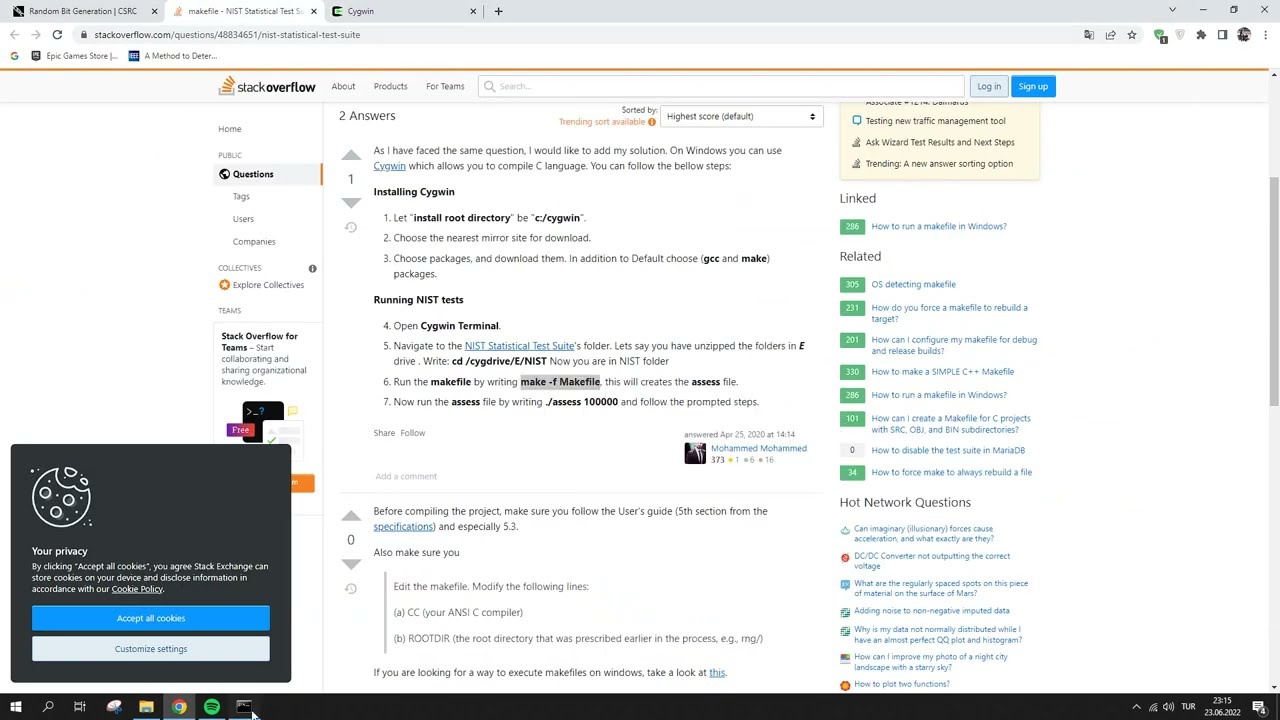Downvote the Cygwin answer with score 1
This screenshot has width=1280, height=720.
[x=351, y=202]
